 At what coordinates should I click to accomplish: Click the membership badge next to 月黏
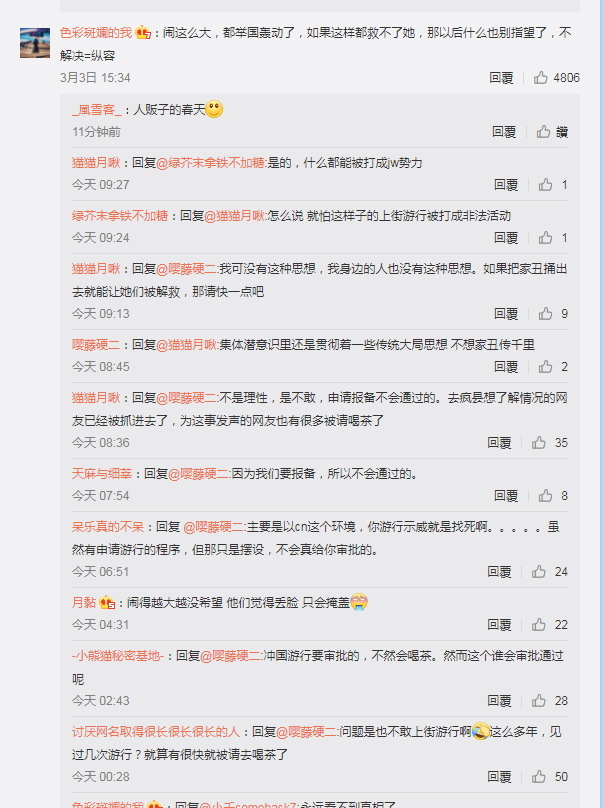pos(107,602)
